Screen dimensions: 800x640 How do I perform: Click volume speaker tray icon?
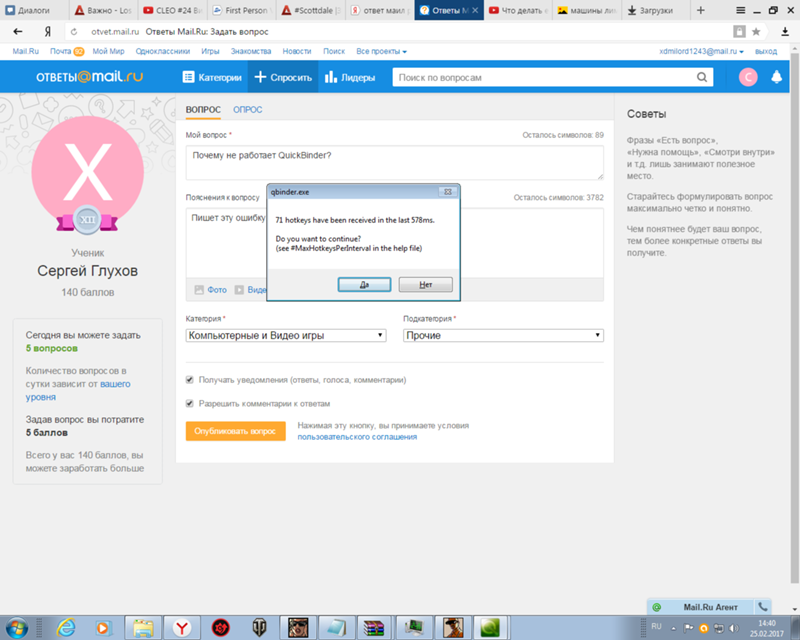point(734,628)
